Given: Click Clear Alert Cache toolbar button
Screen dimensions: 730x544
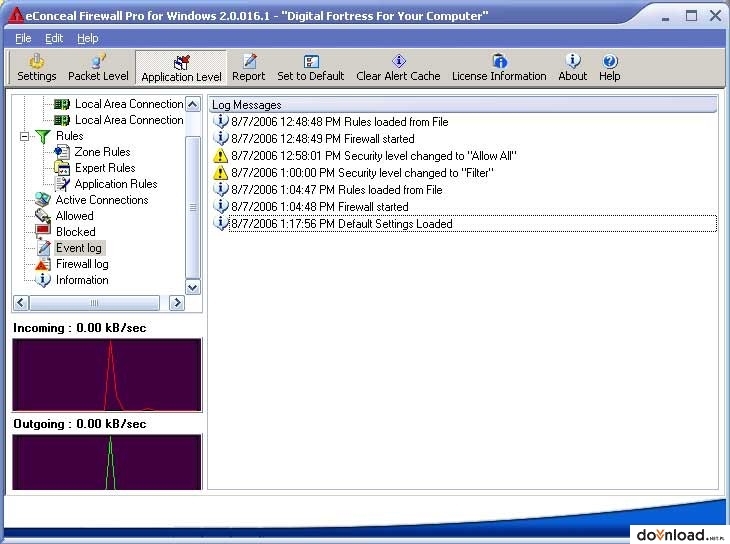Looking at the screenshot, I should [x=398, y=68].
